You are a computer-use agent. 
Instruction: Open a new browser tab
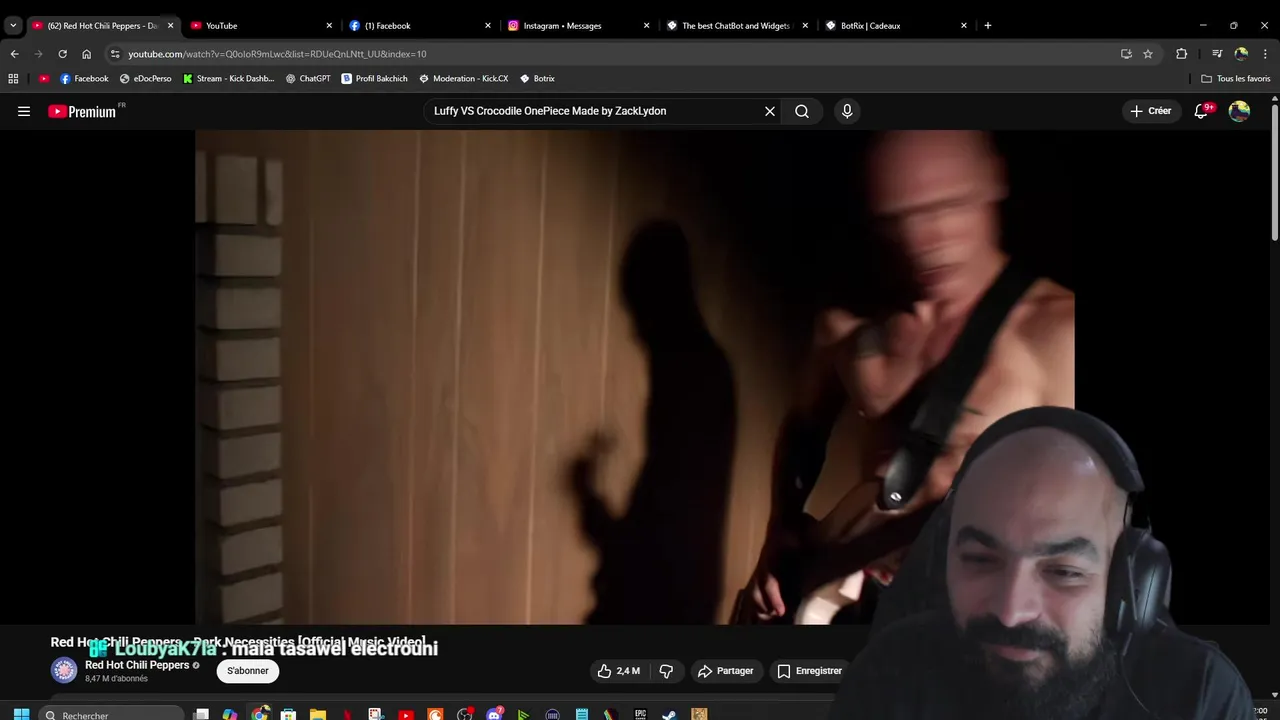tap(987, 25)
